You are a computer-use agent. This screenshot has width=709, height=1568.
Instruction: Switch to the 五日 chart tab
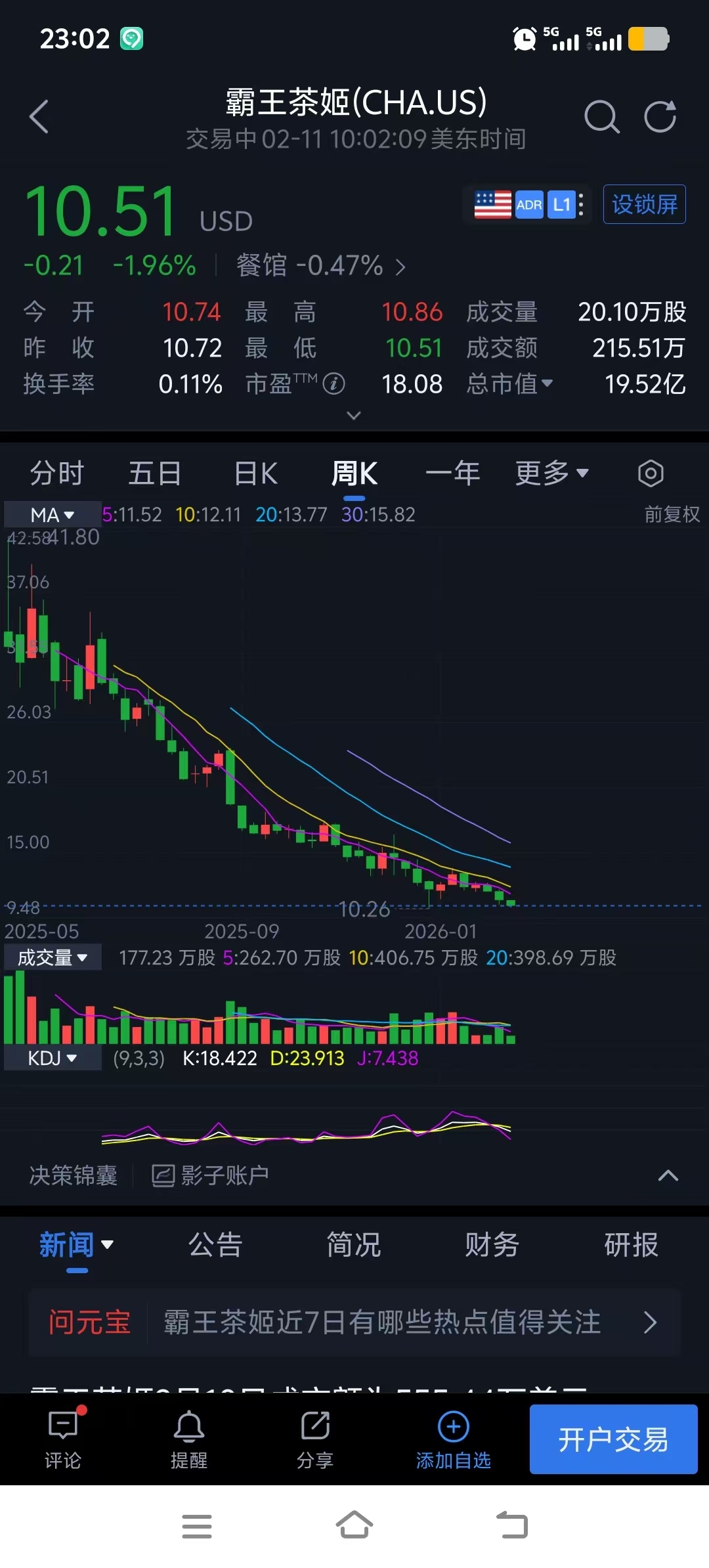155,473
